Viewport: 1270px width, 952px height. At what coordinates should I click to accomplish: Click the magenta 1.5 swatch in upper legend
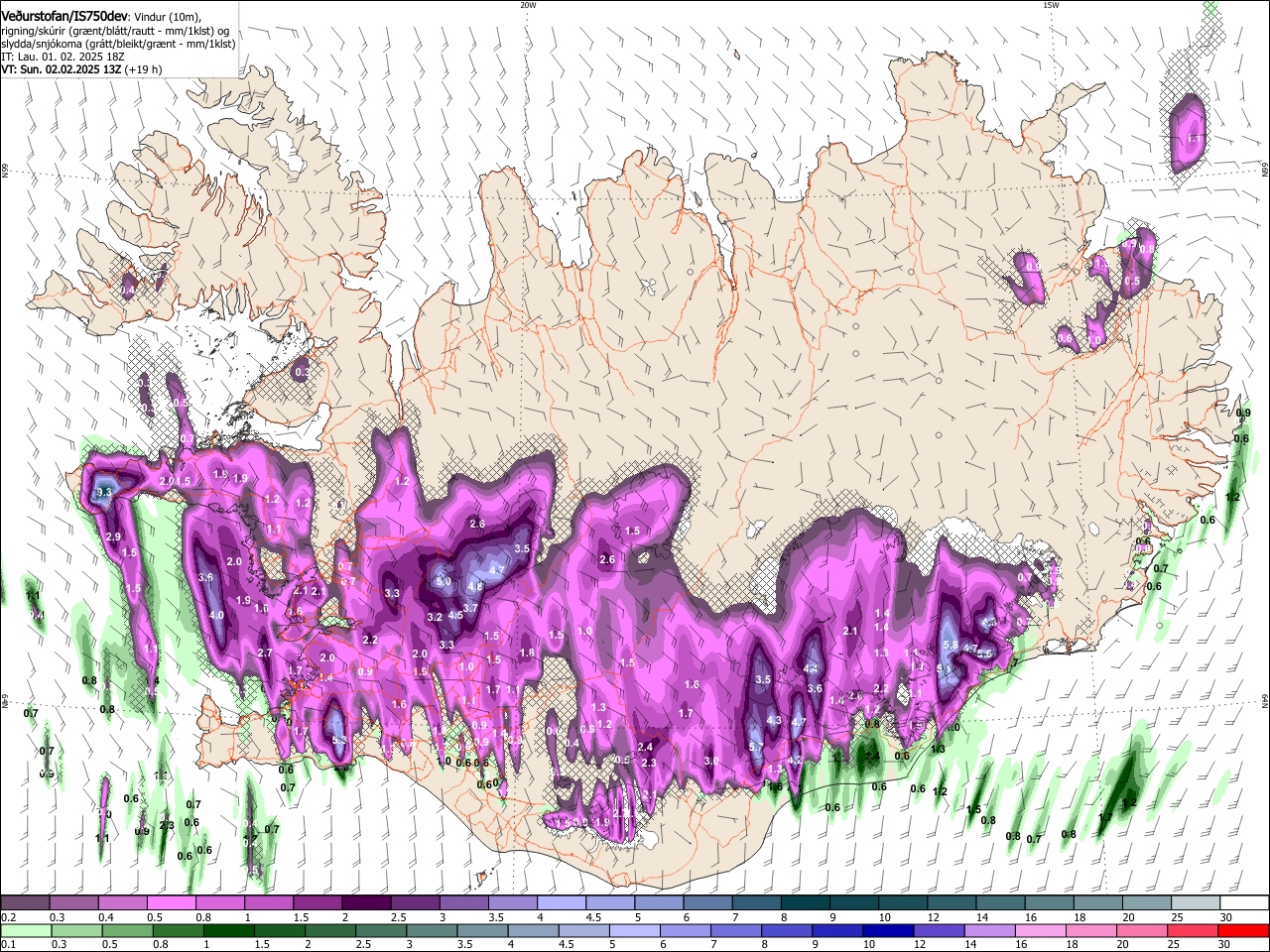pos(317,902)
